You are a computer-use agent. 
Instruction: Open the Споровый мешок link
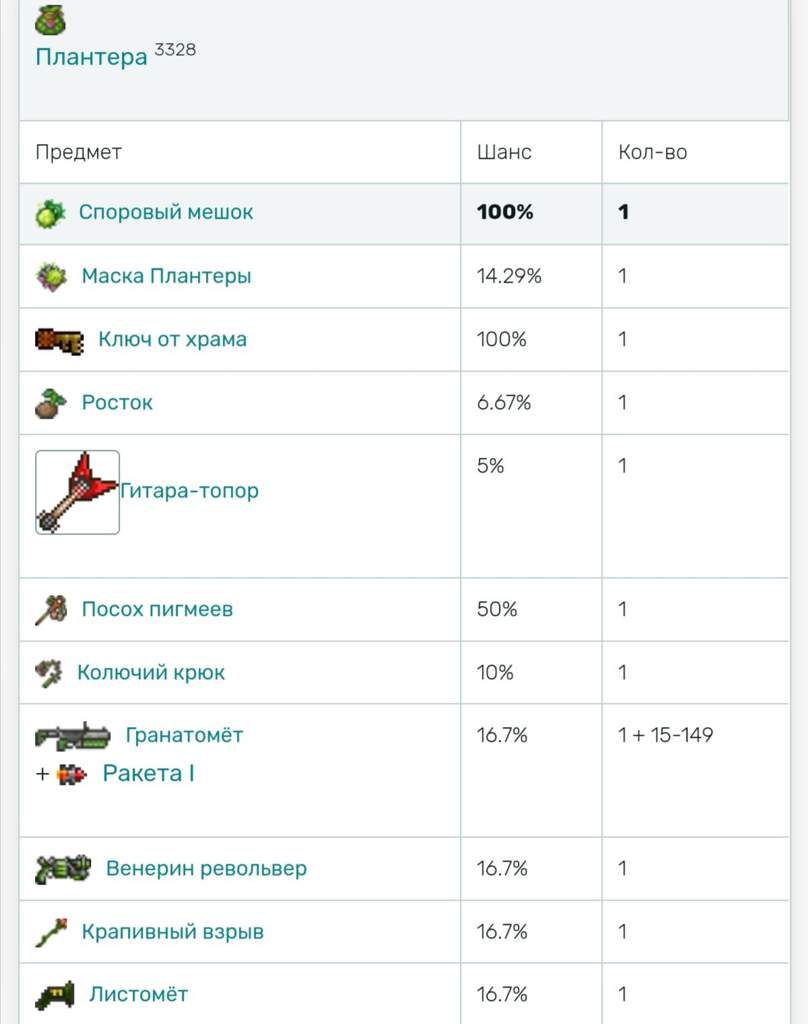point(166,212)
